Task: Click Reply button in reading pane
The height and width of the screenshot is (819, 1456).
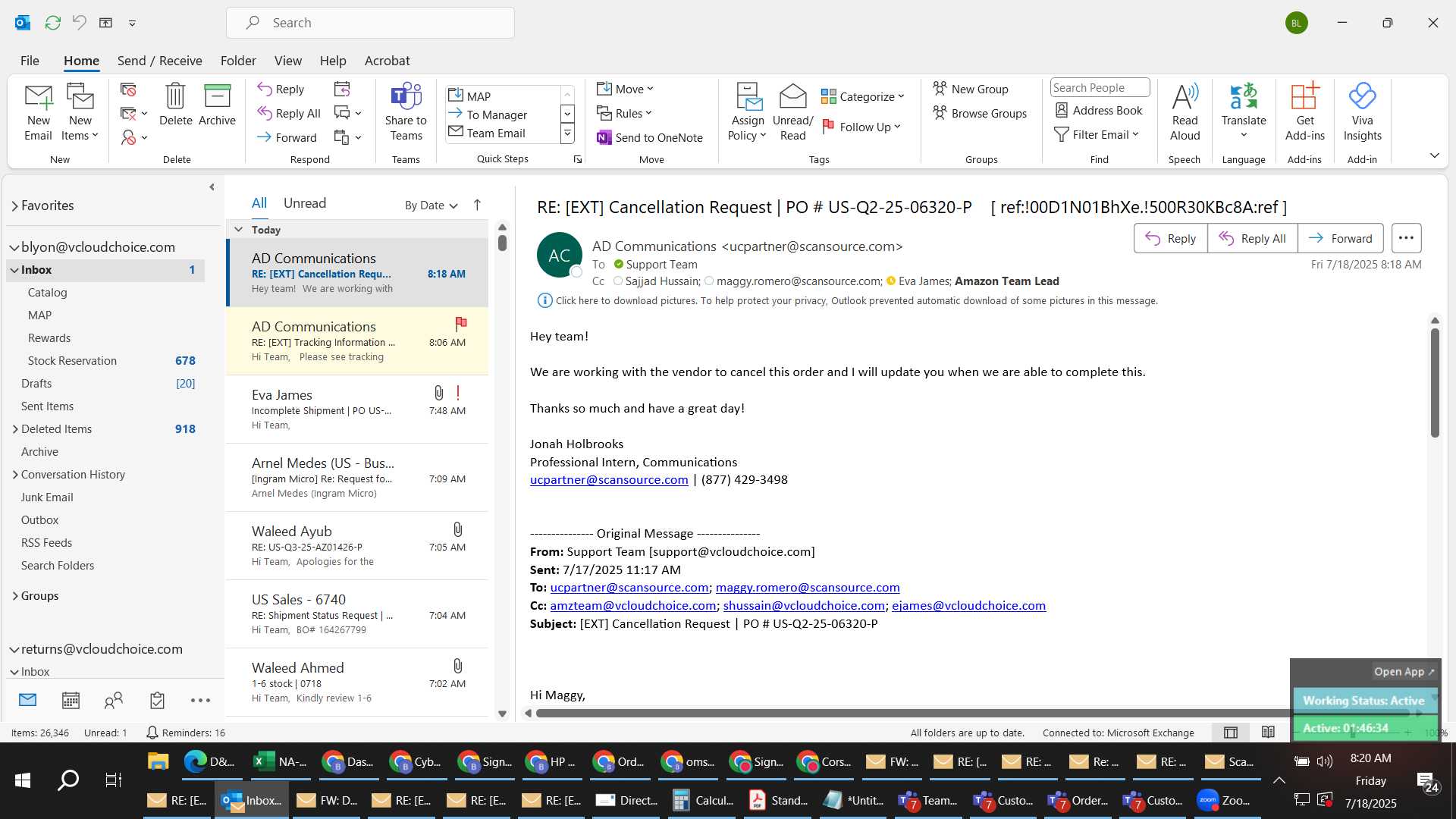Action: click(1170, 238)
